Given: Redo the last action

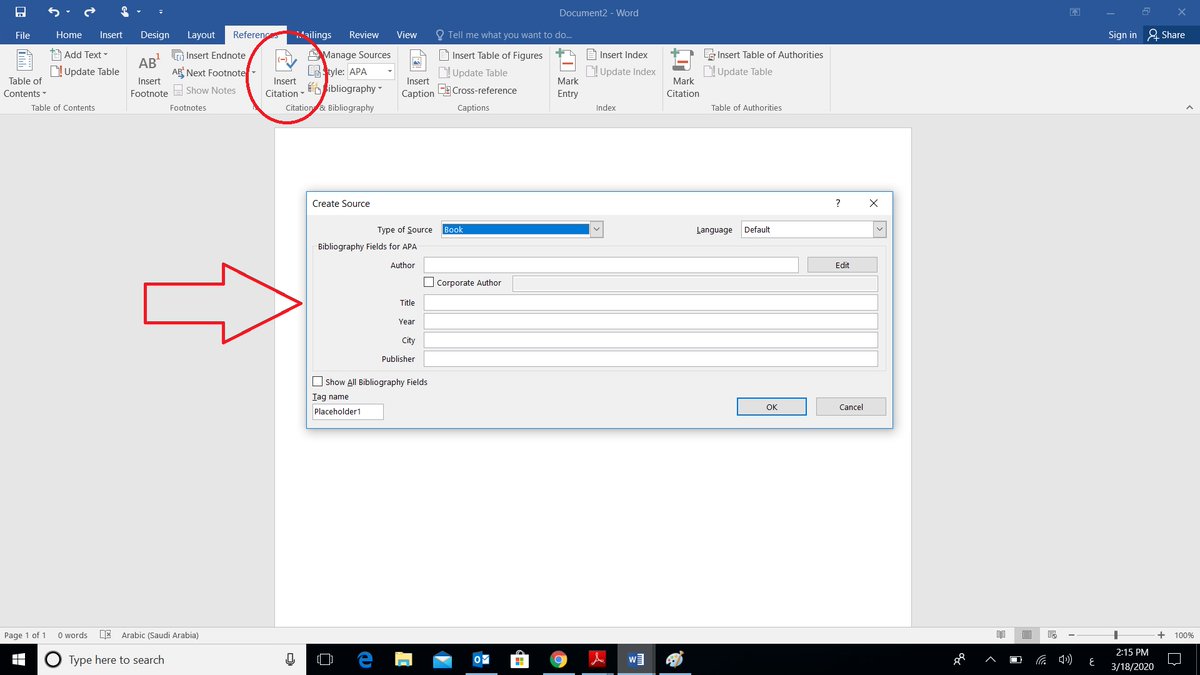Looking at the screenshot, I should 89,12.
